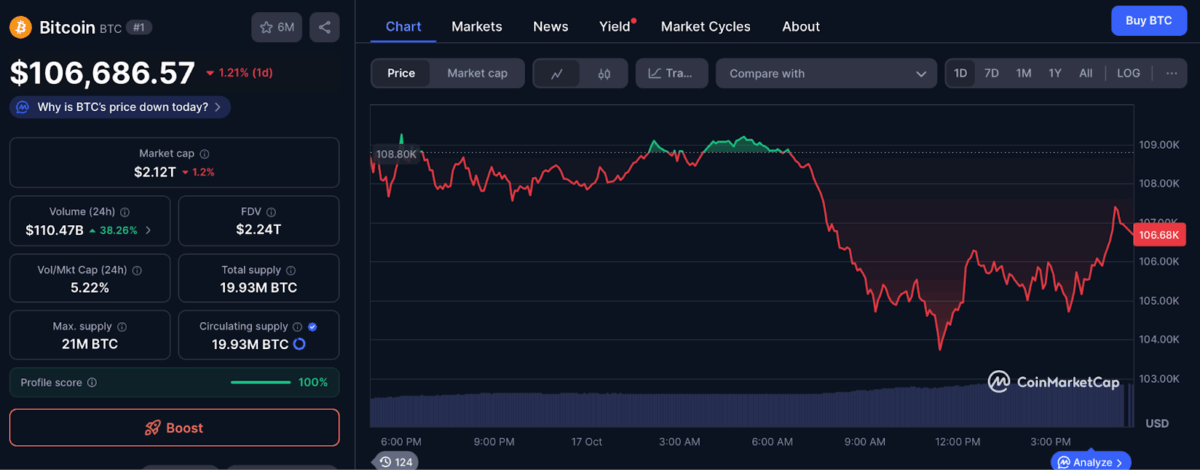Viewport: 1200px width, 470px height.
Task: Add Bitcoin to watchlist with the star button
Action: 277,27
